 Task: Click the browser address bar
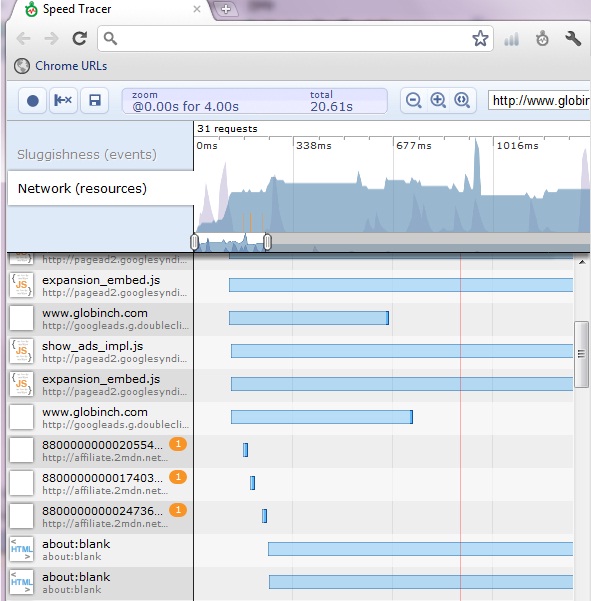pyautogui.click(x=295, y=38)
